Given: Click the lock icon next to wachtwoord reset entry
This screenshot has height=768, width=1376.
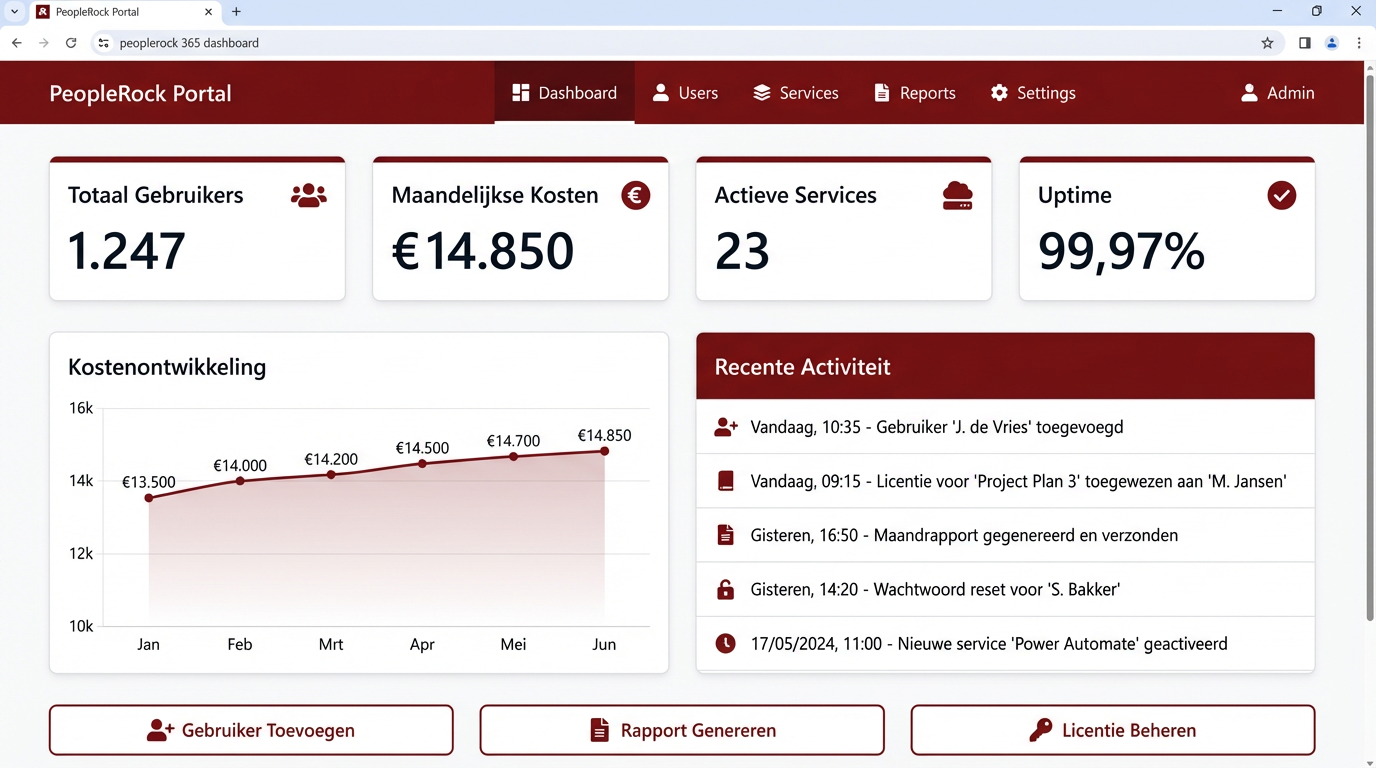Looking at the screenshot, I should point(725,589).
